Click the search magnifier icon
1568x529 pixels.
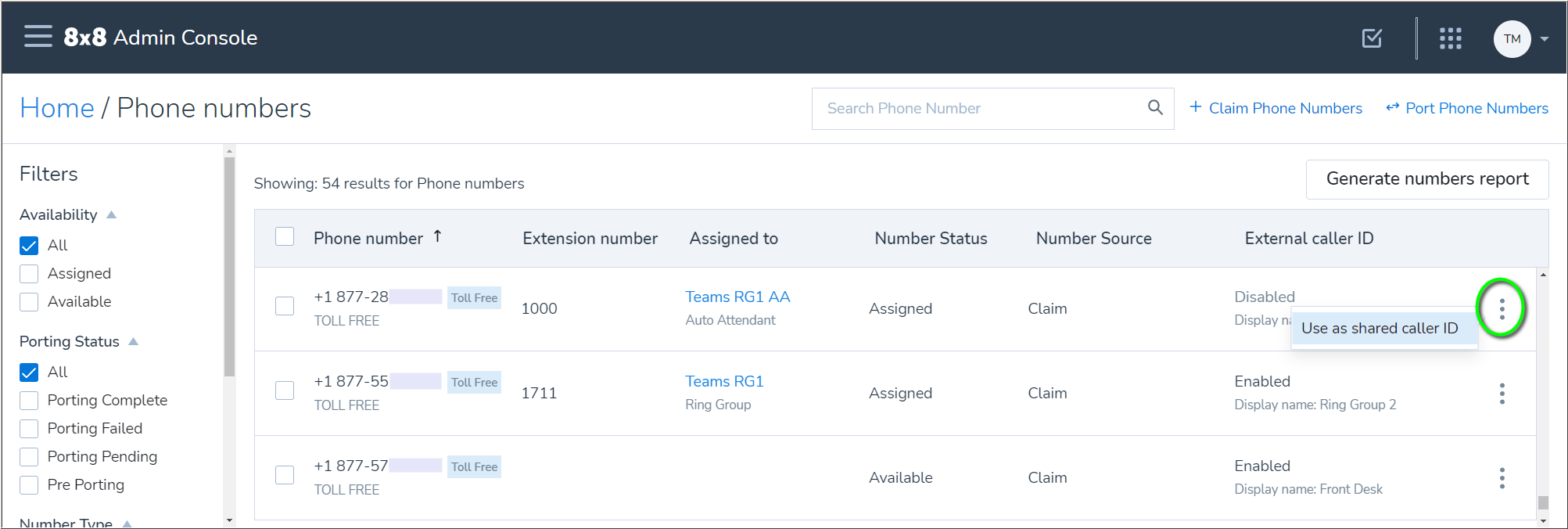pyautogui.click(x=1154, y=108)
